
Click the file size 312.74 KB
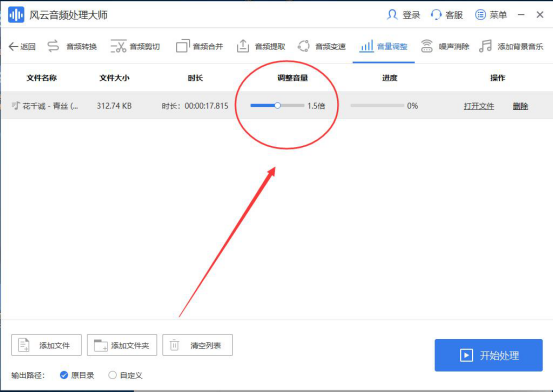114,106
